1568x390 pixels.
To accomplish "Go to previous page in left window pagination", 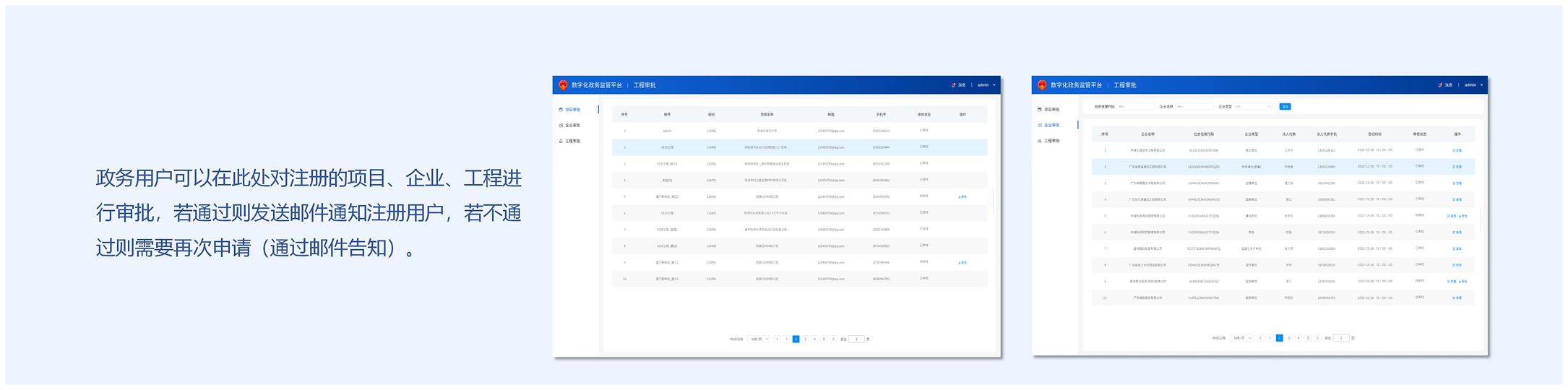I will [777, 339].
